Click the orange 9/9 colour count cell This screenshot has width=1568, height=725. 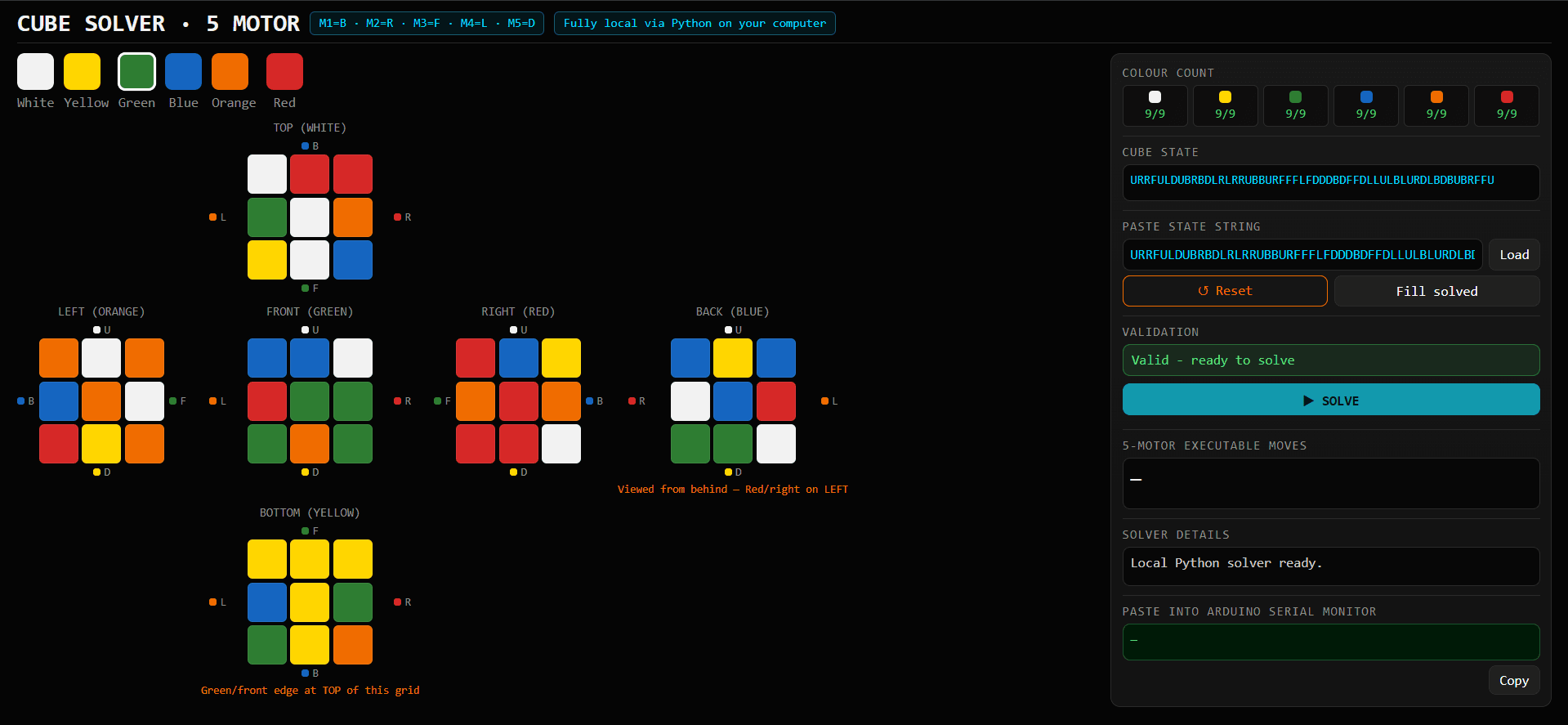click(x=1436, y=105)
